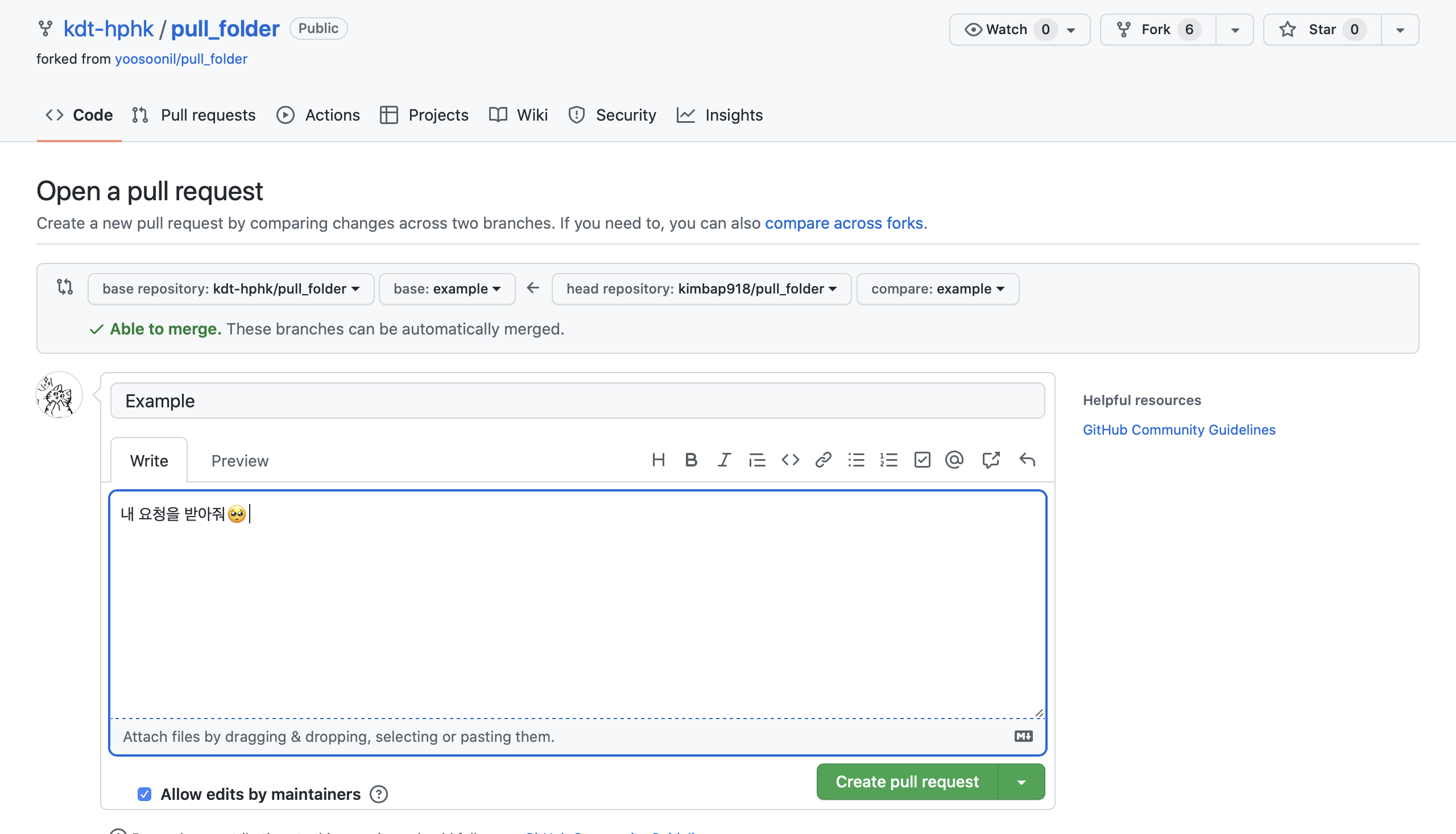Open the Pull requests tab
The image size is (1456, 834).
(193, 115)
